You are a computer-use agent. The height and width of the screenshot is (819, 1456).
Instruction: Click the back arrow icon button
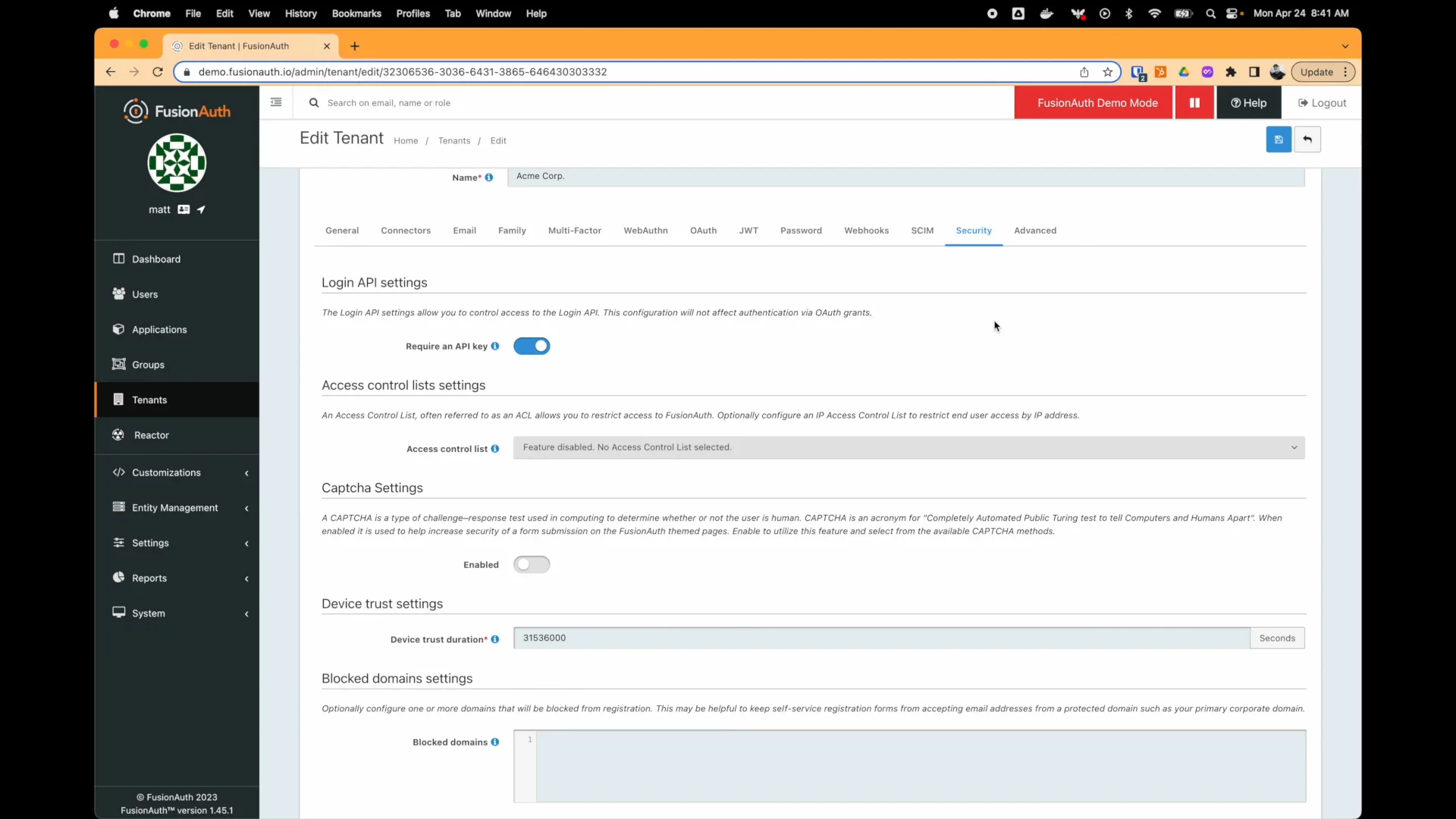1307,140
